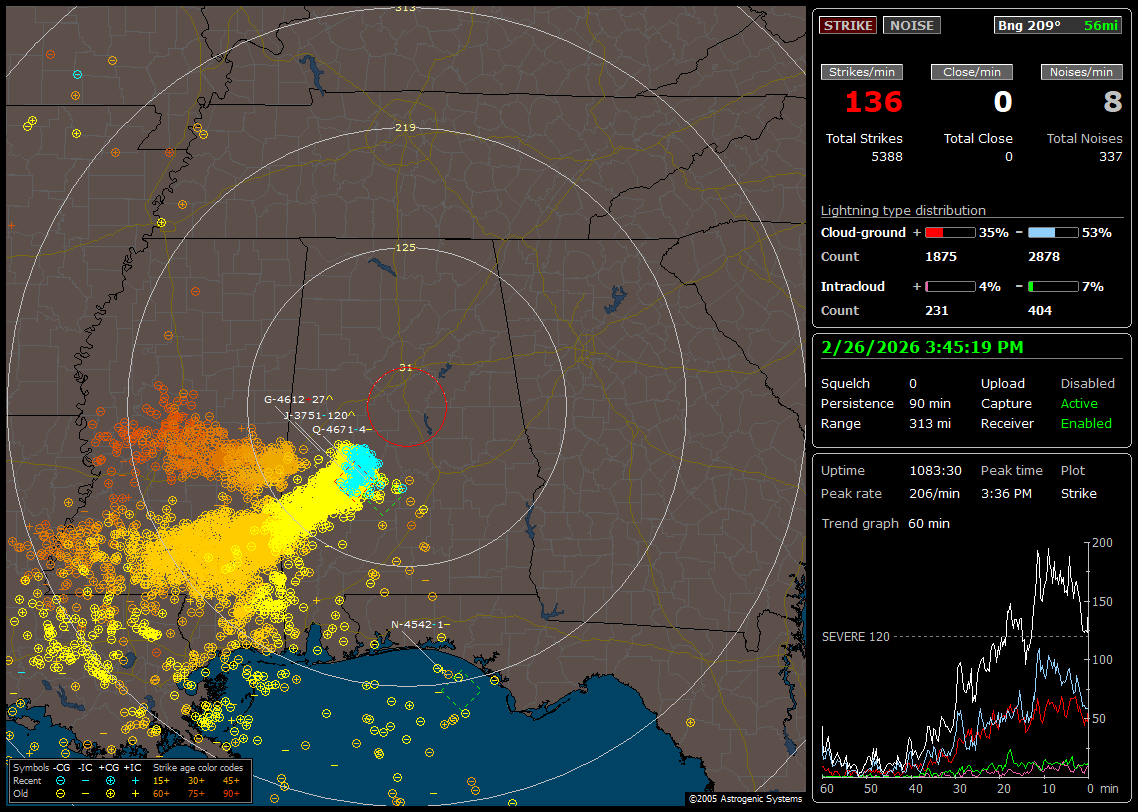Click the recent +IC cyan plus symbol

point(134,780)
